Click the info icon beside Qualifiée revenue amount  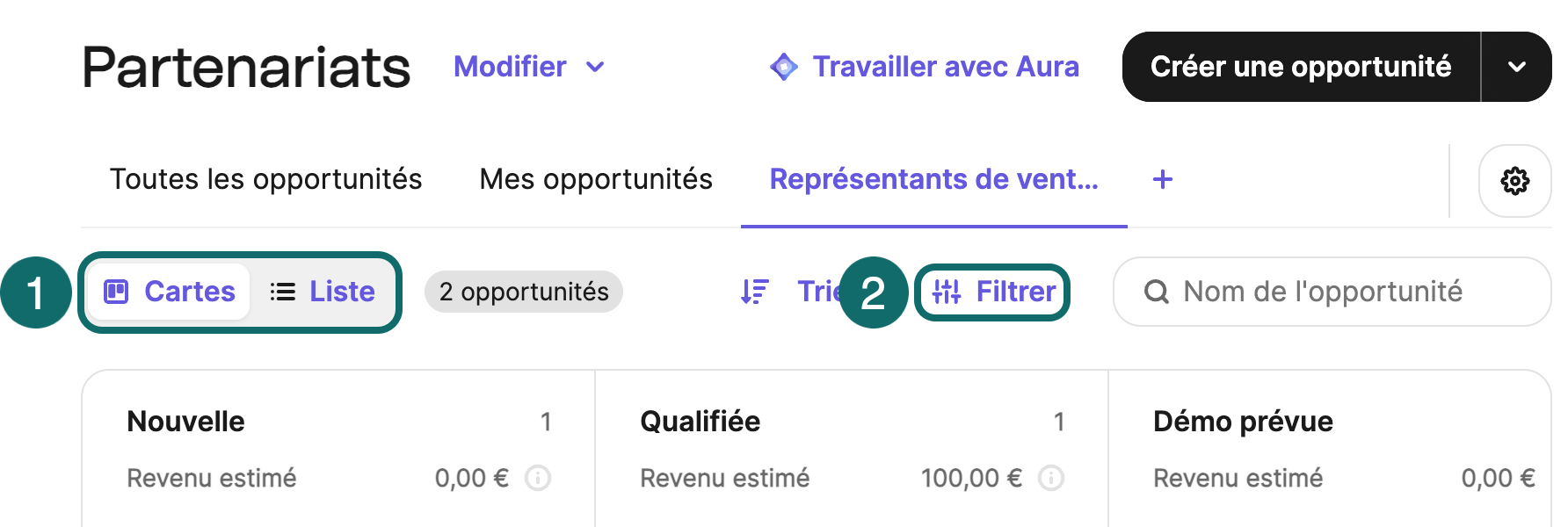click(x=1052, y=479)
